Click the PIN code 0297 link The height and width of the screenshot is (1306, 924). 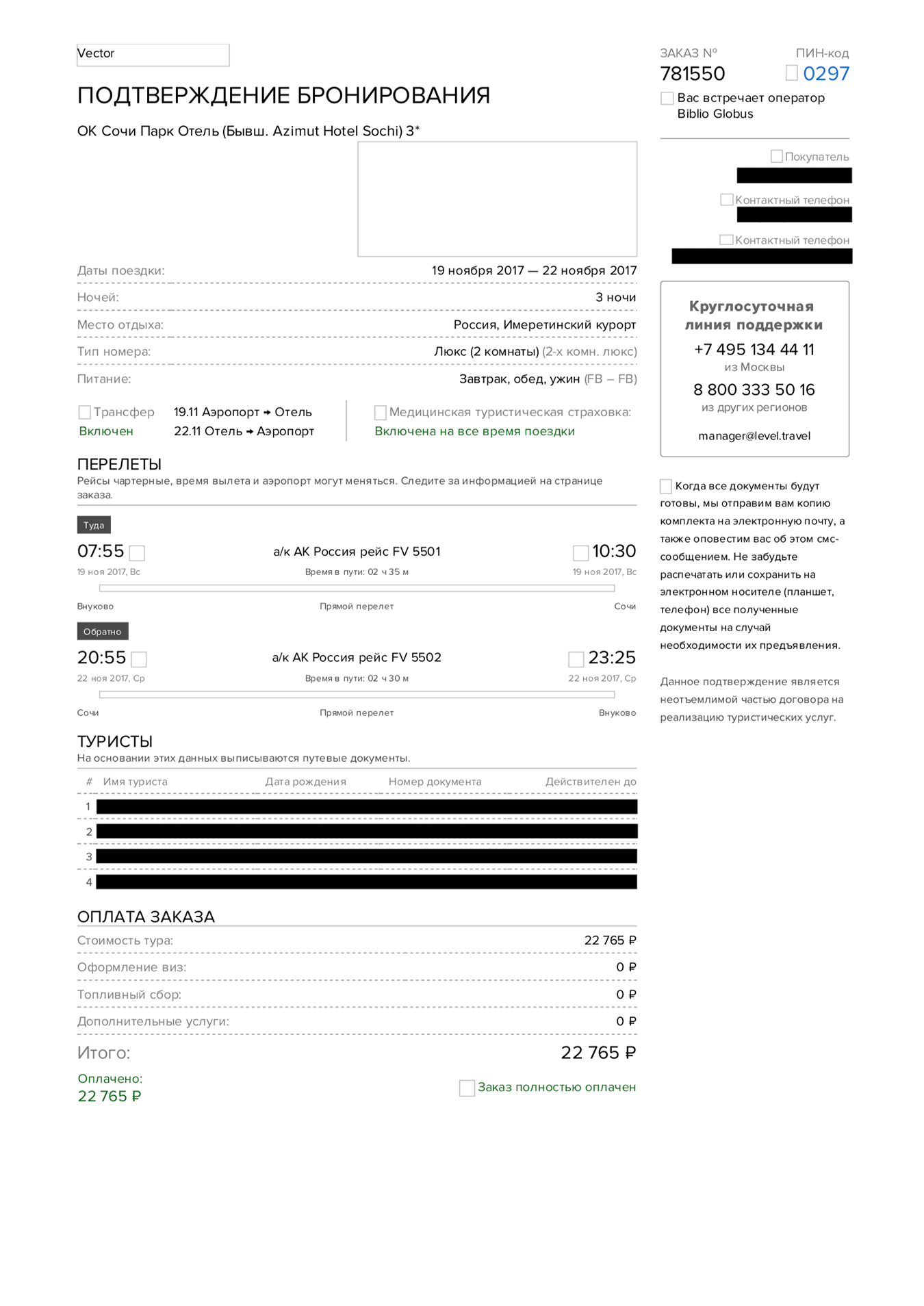[826, 73]
